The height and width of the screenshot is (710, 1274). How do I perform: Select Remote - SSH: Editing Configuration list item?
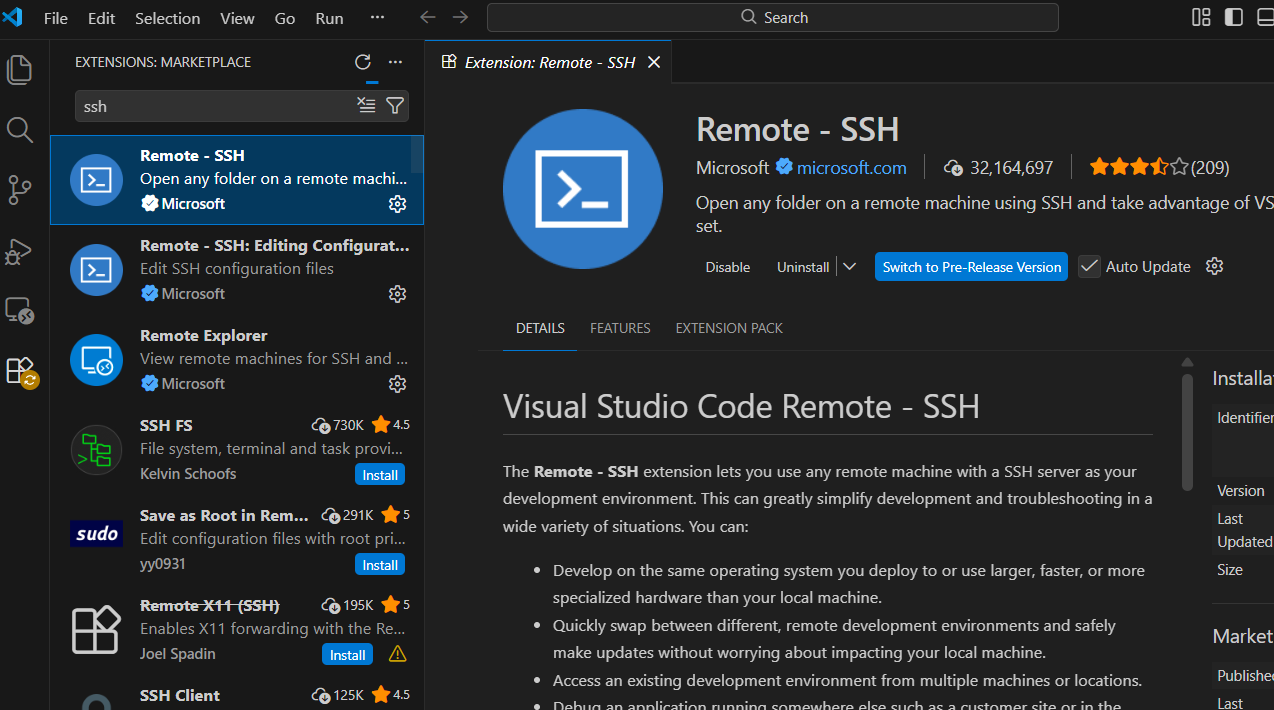[237, 270]
